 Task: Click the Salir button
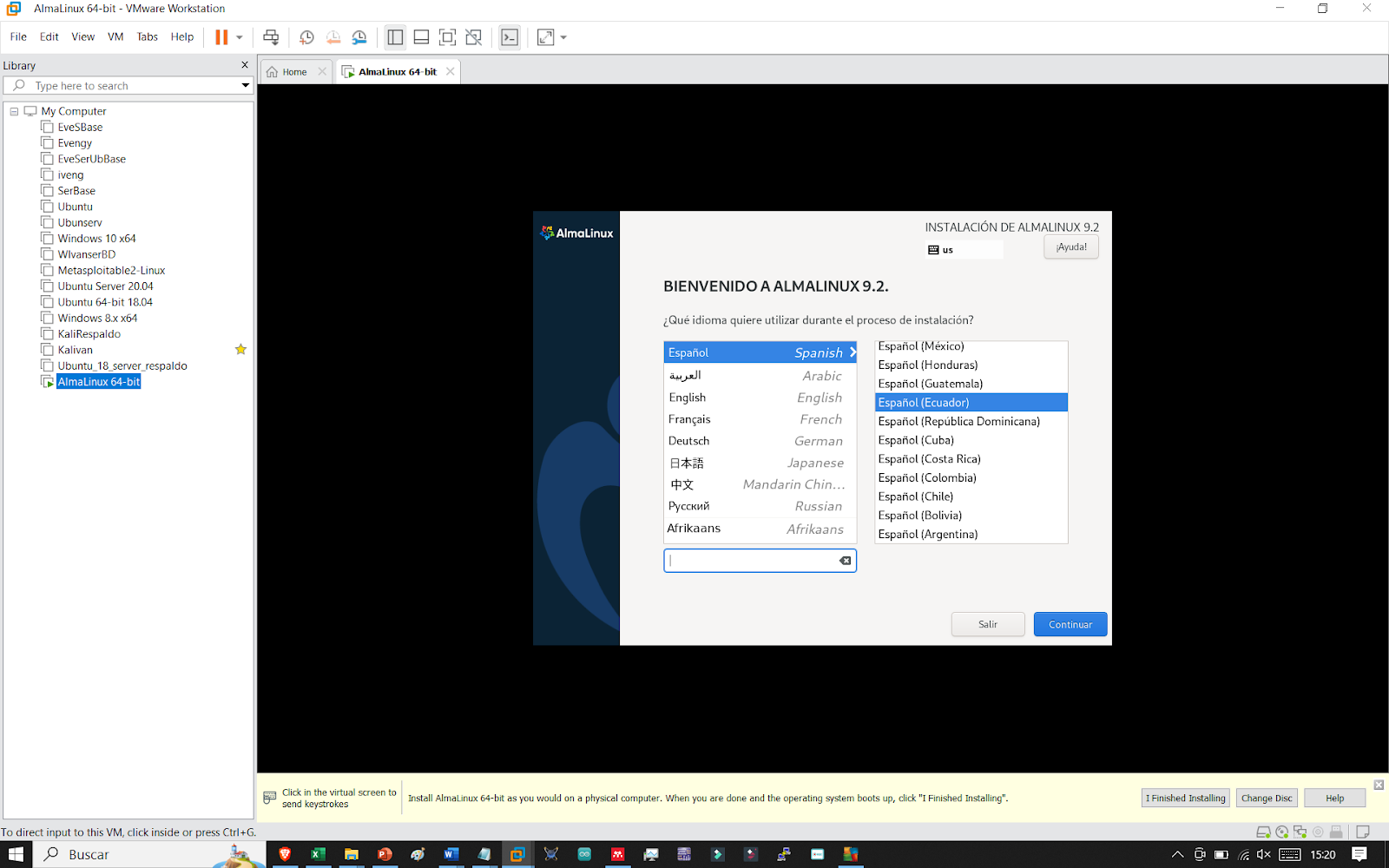click(988, 624)
